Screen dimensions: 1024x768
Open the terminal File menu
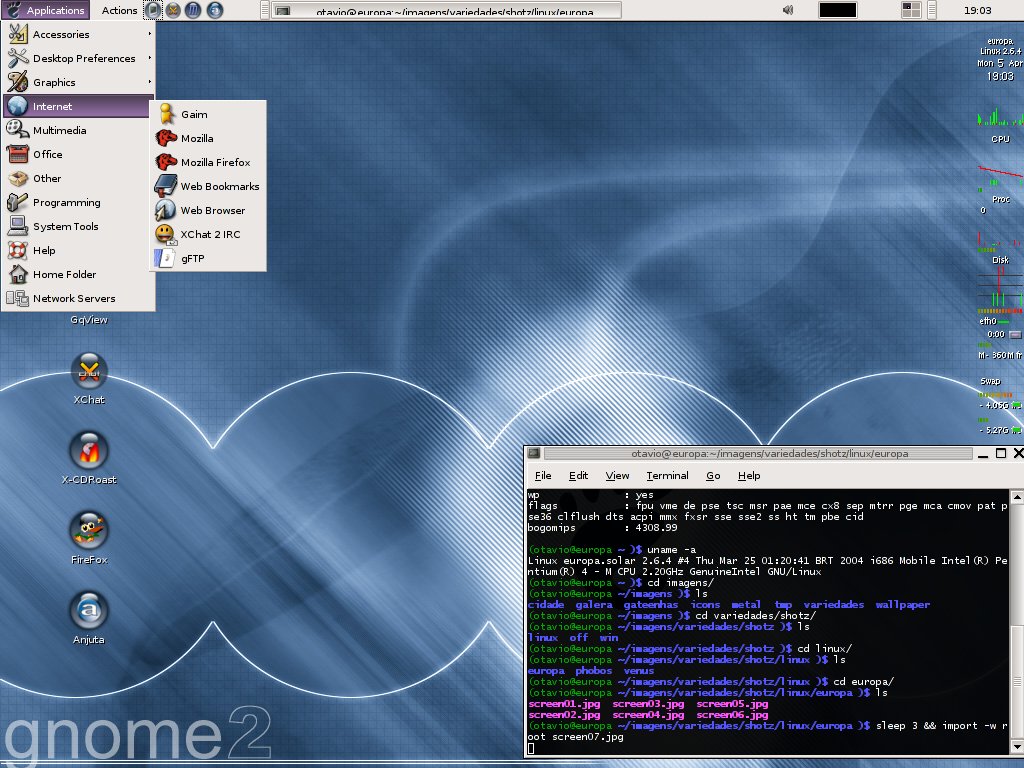point(543,475)
